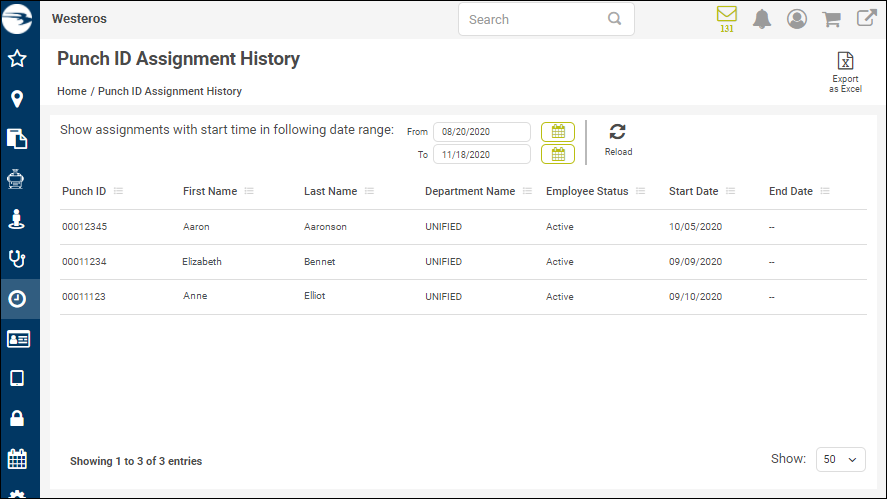887x499 pixels.
Task: Click the To date field 11/18/2020
Action: [x=482, y=154]
